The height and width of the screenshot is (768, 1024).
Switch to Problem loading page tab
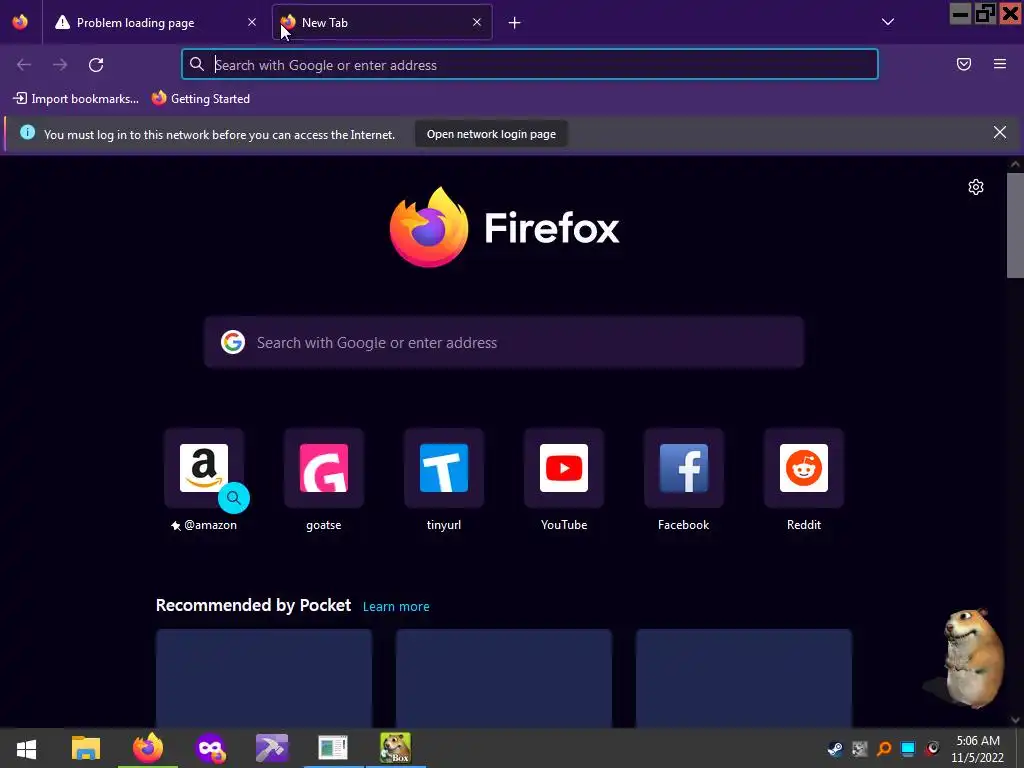(x=155, y=22)
